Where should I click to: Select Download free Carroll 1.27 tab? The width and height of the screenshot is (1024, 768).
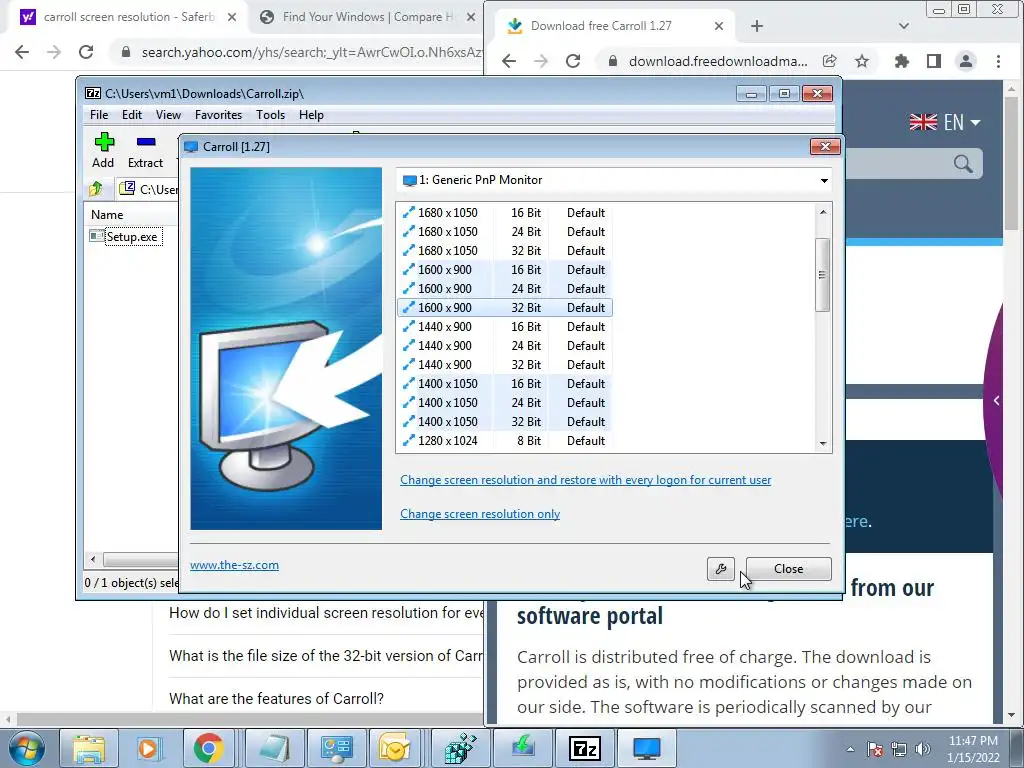(x=601, y=26)
